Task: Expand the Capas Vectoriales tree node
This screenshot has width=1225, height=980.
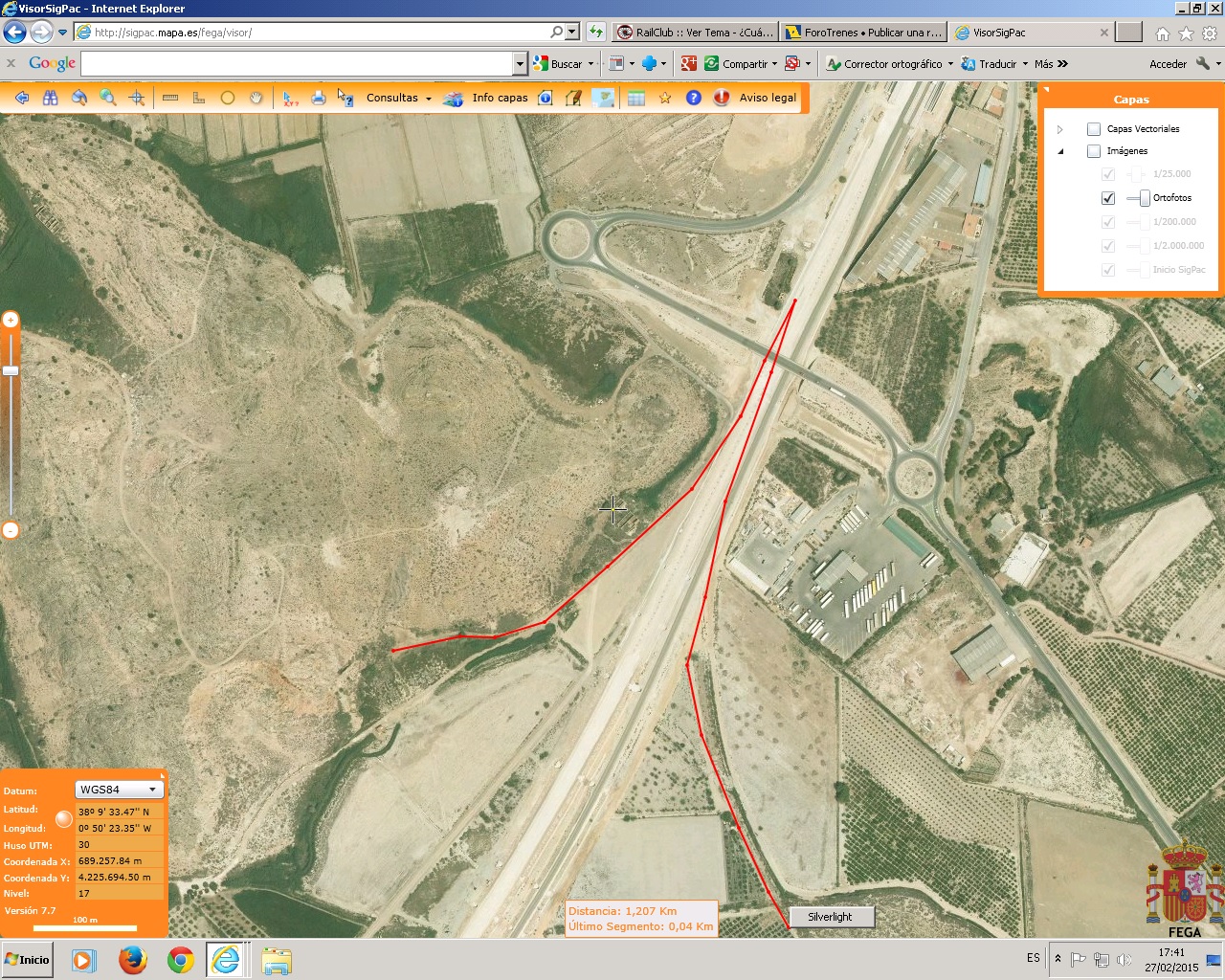Action: (1059, 129)
